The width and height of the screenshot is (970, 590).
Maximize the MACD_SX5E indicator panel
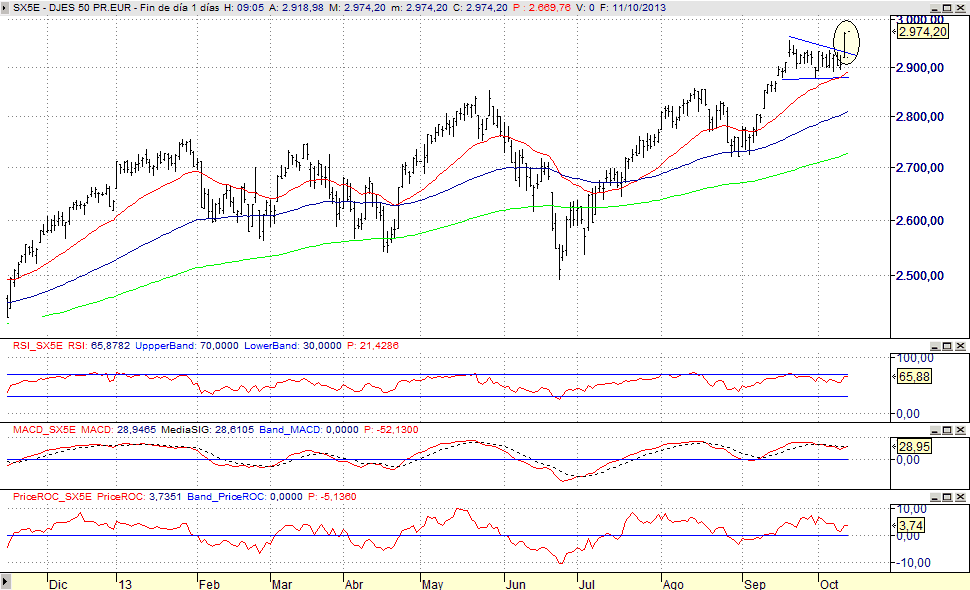coord(947,430)
